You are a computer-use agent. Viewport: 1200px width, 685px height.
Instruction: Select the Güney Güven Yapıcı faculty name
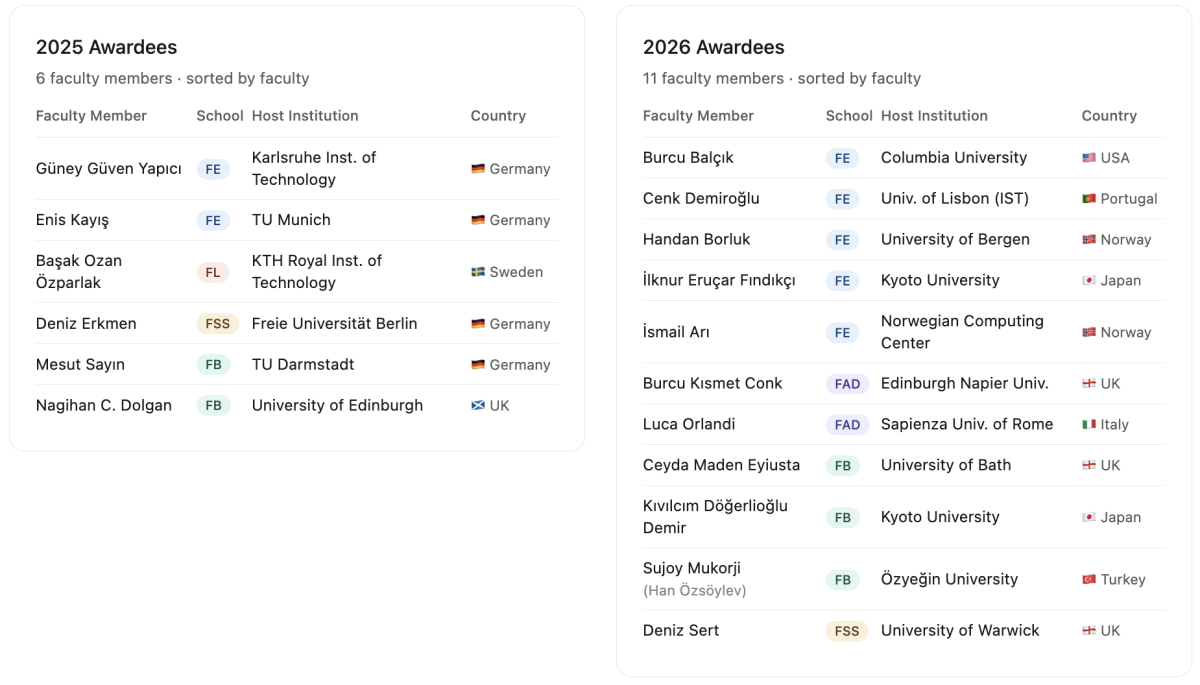click(109, 169)
